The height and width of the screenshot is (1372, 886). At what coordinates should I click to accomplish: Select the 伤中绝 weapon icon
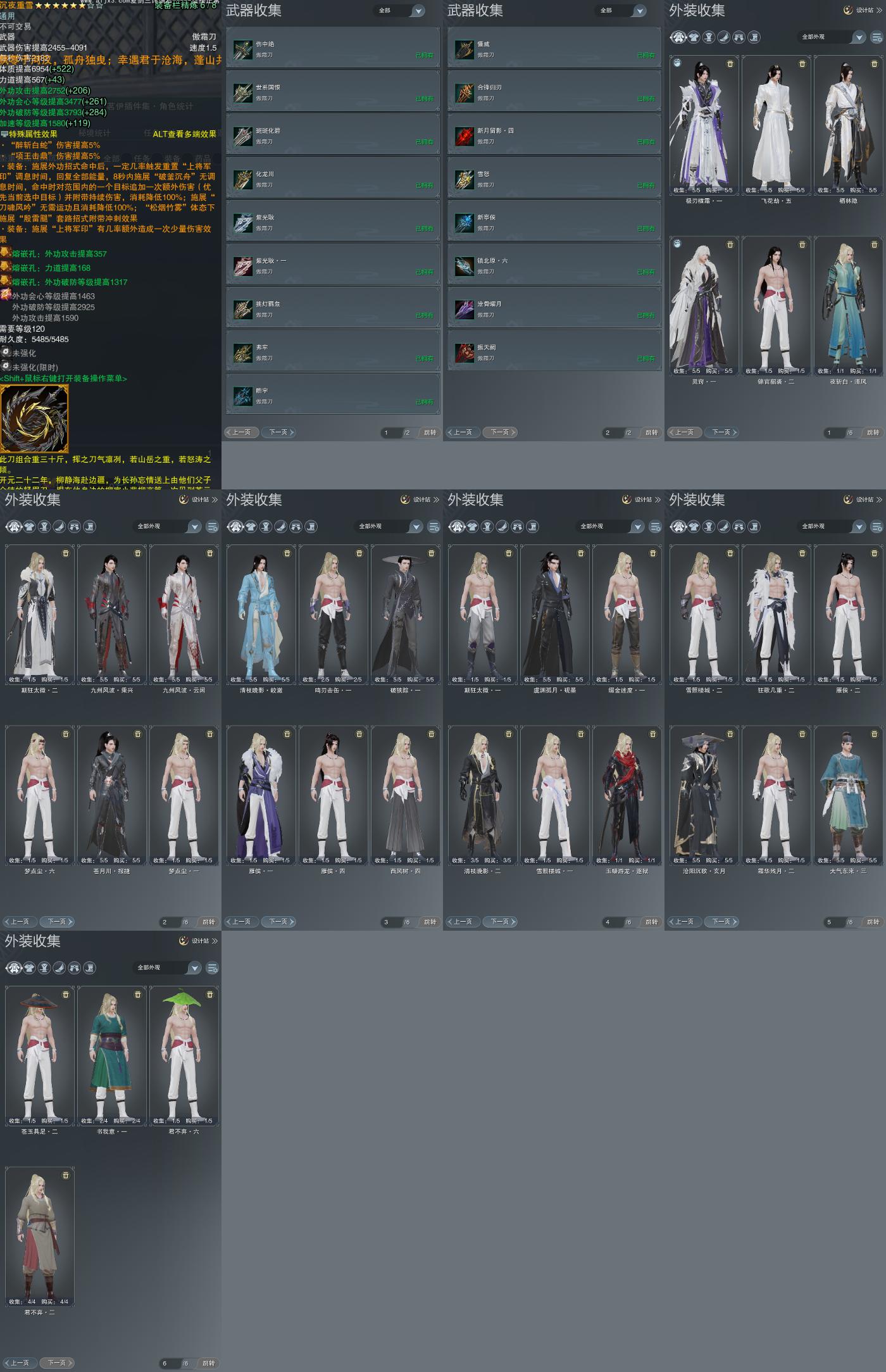243,49
